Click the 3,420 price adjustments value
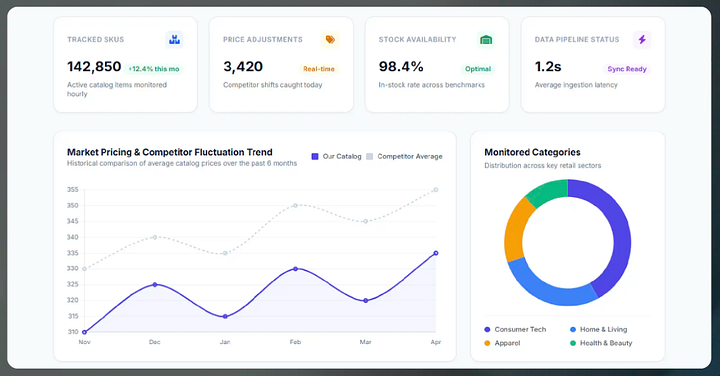The height and width of the screenshot is (376, 720). [243, 67]
